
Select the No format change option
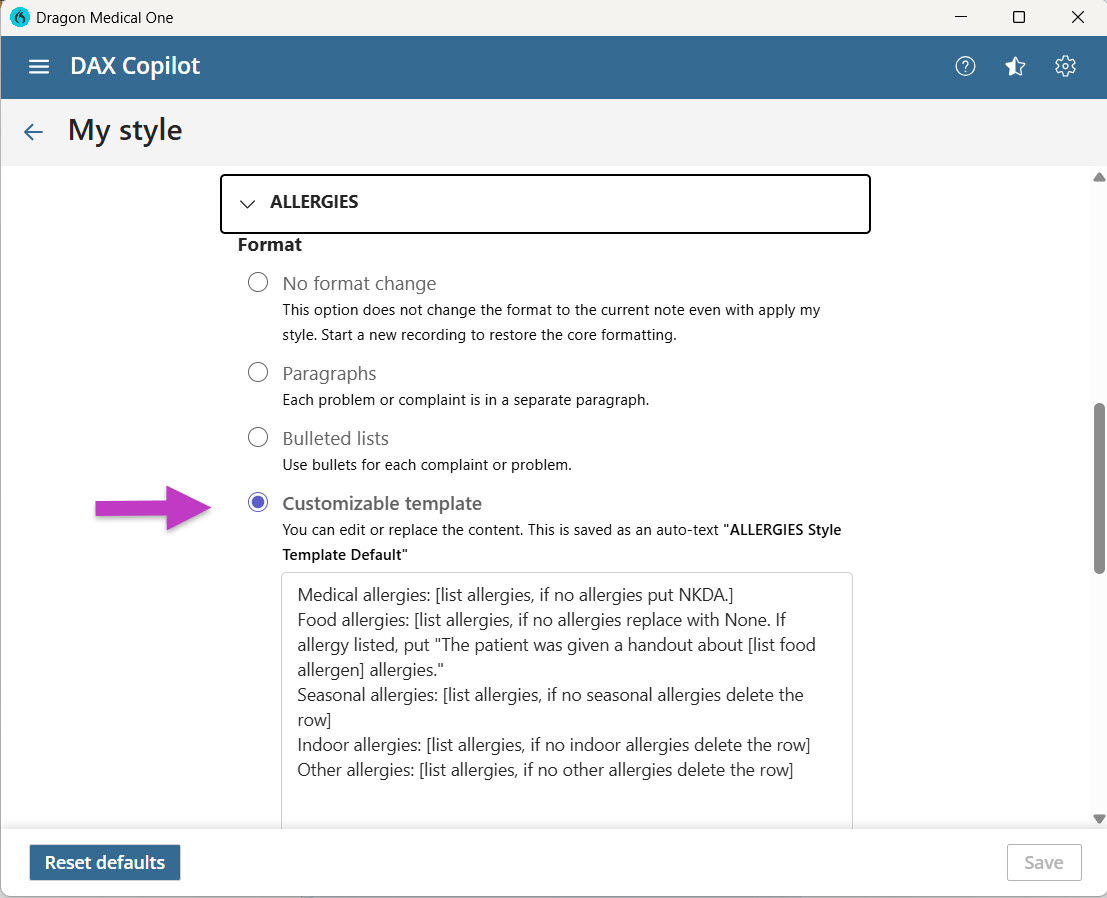point(258,282)
